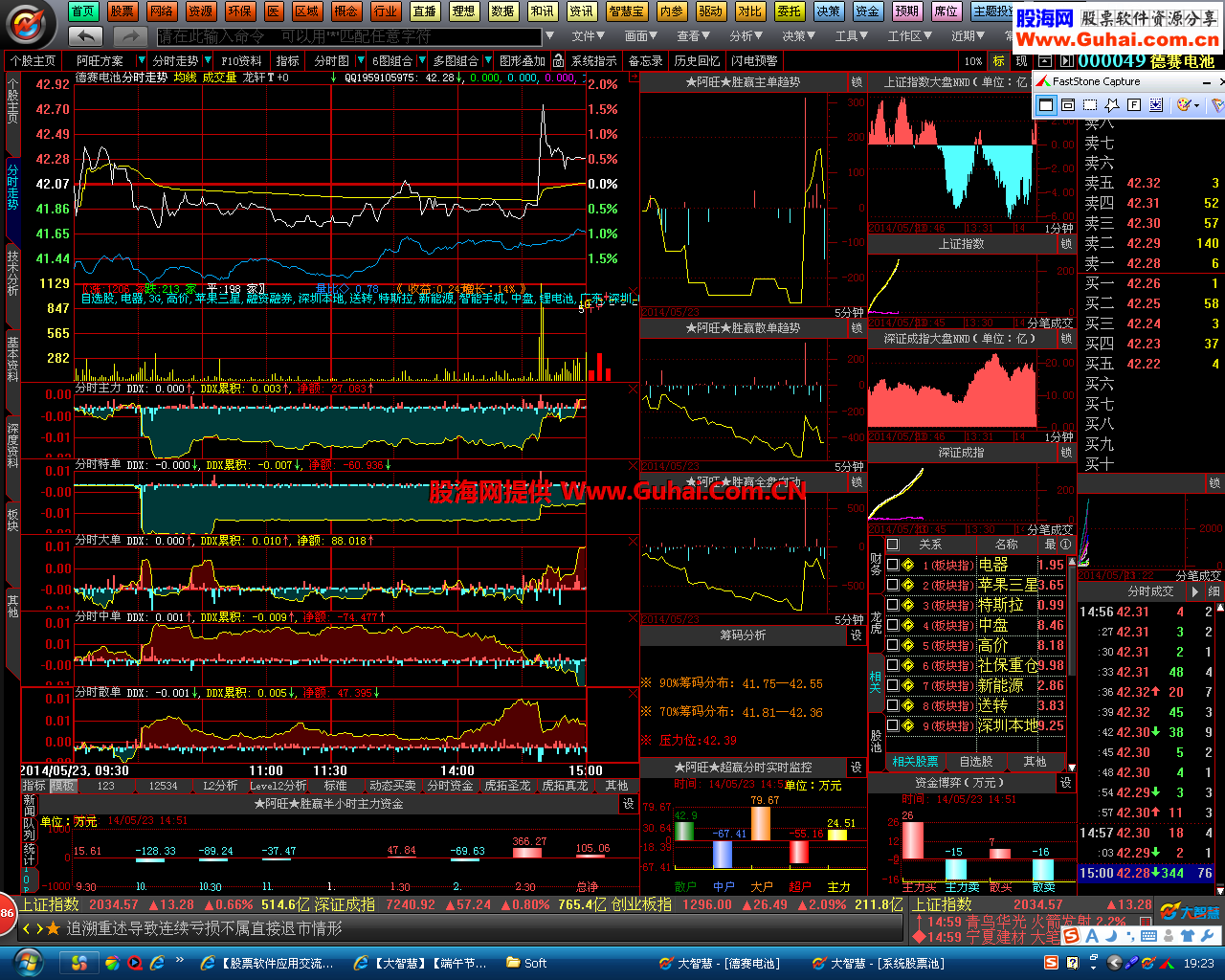The image size is (1225, 980).
Task: Switch to the 虎拓圣龙 bottom tab
Action: coord(507,786)
